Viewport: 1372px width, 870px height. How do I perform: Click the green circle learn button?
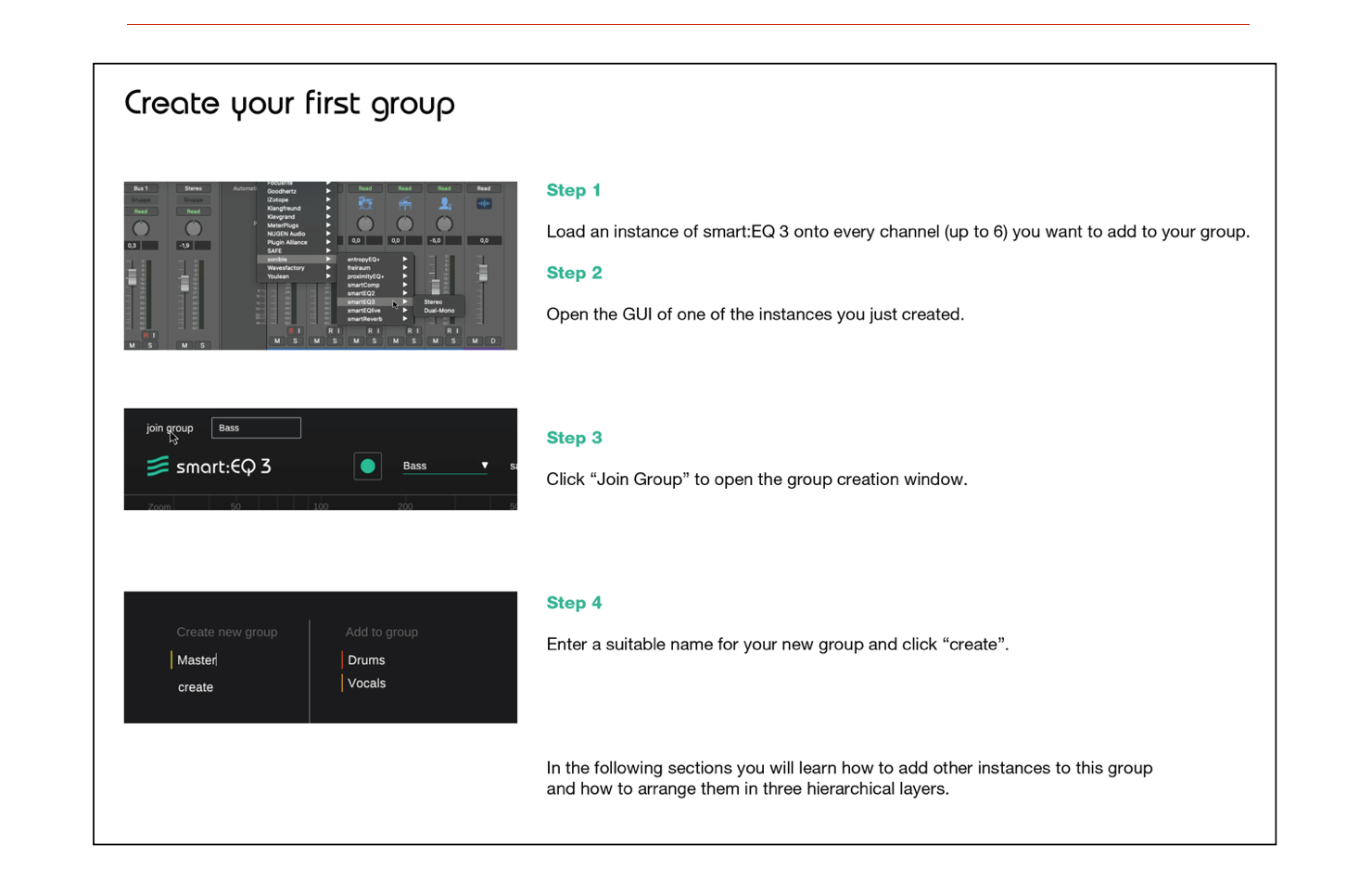coord(368,466)
